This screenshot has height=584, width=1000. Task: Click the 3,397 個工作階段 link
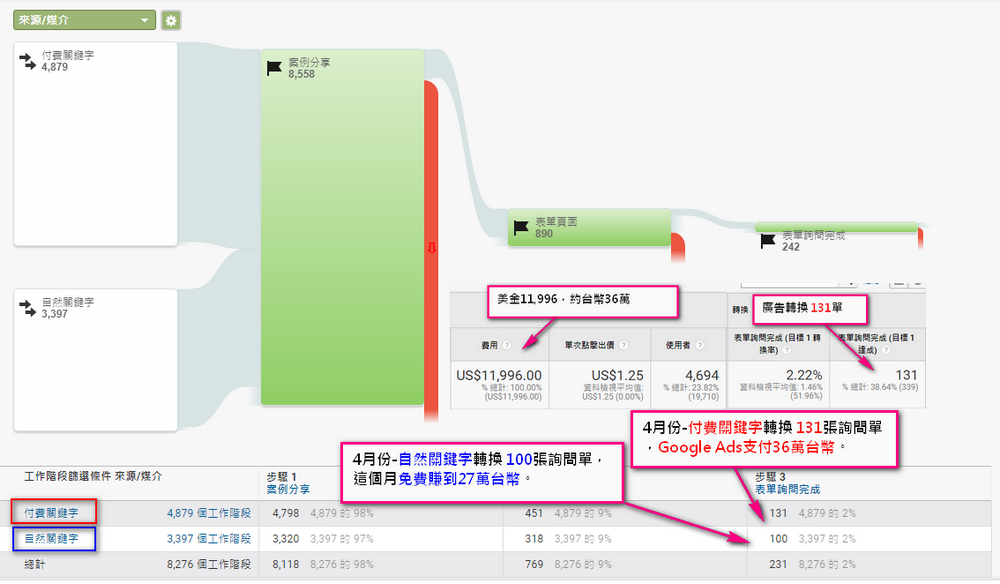[209, 539]
